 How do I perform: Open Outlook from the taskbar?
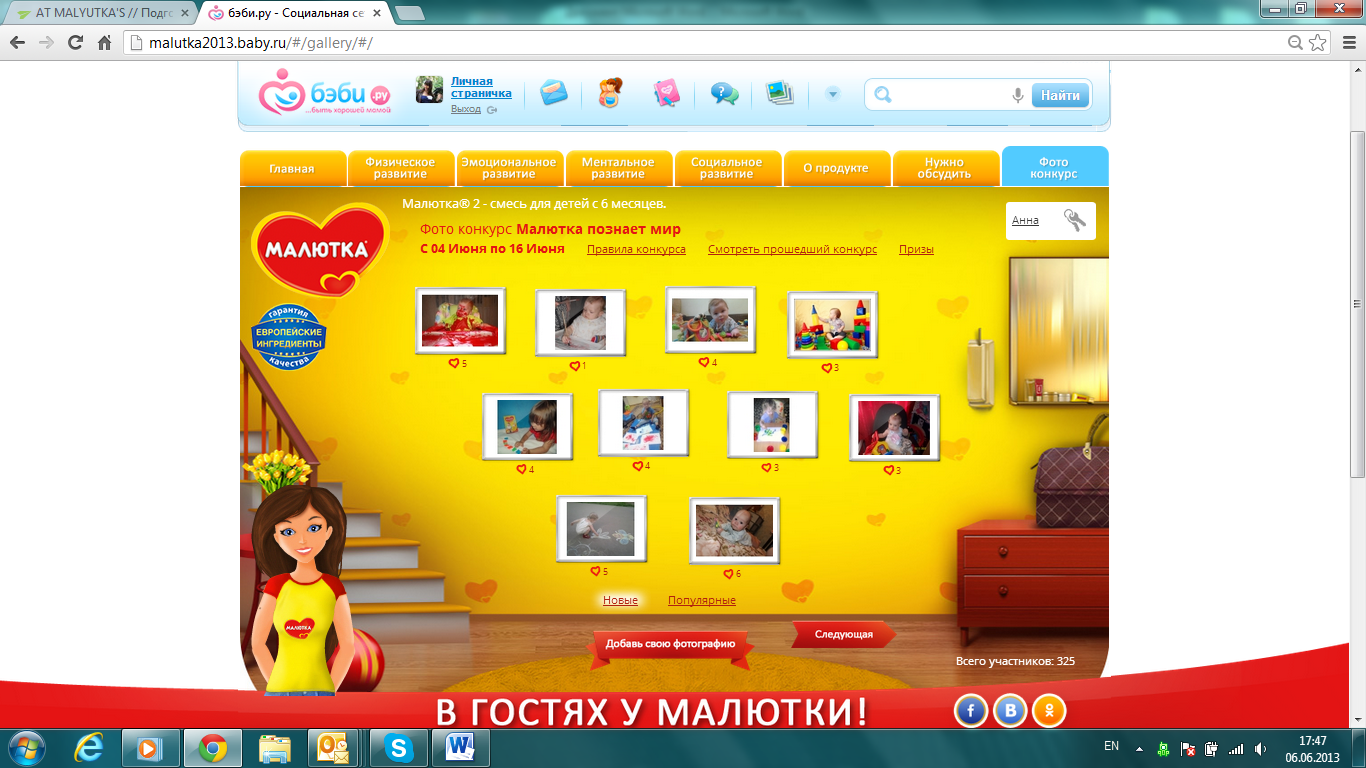click(333, 748)
